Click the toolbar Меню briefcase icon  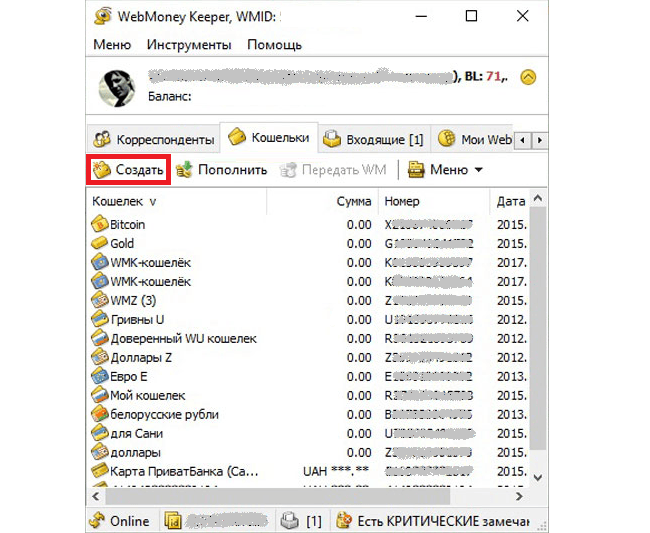[x=416, y=170]
